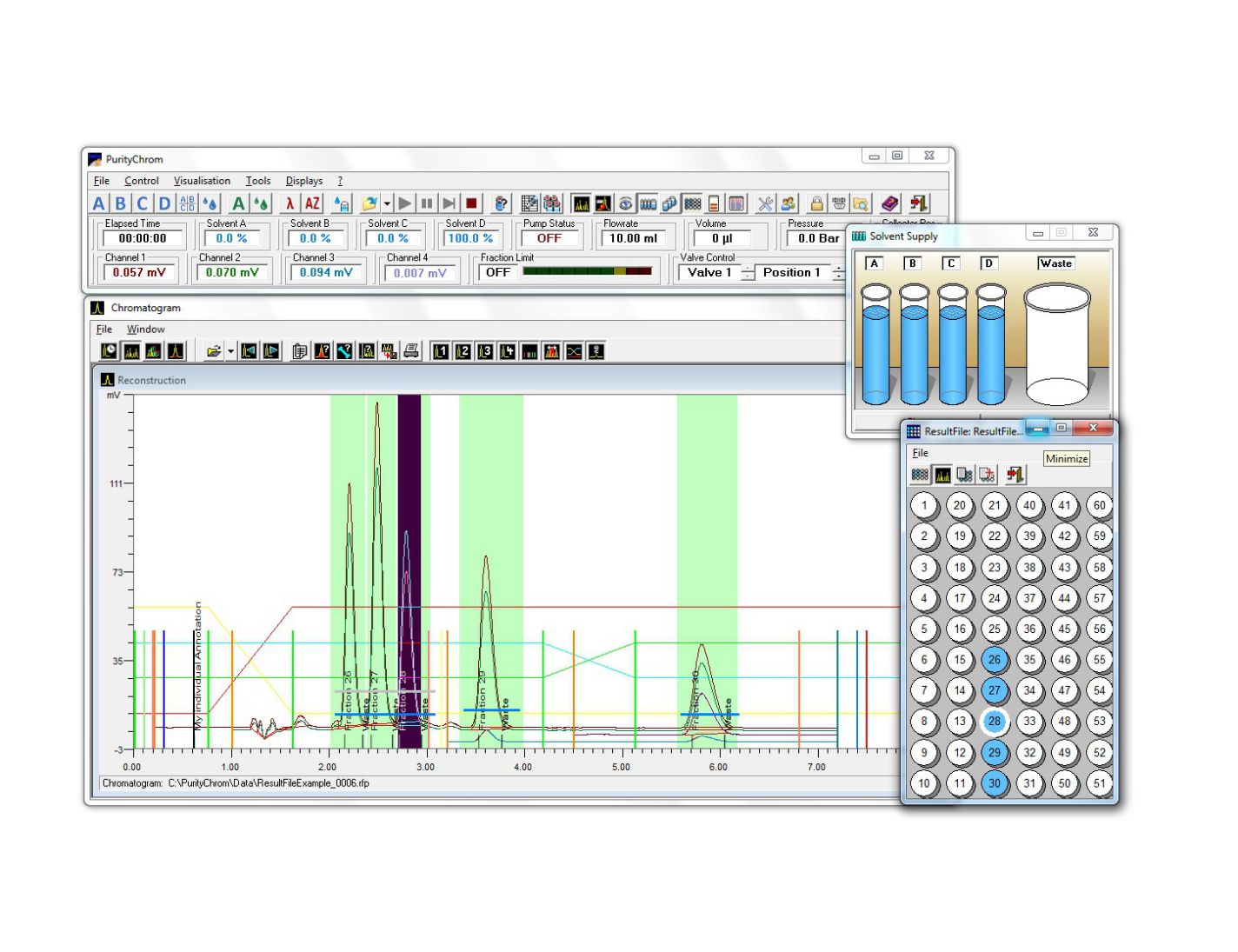Click the Fraction Limit level bar
The height and width of the screenshot is (952, 1238).
pos(587,272)
